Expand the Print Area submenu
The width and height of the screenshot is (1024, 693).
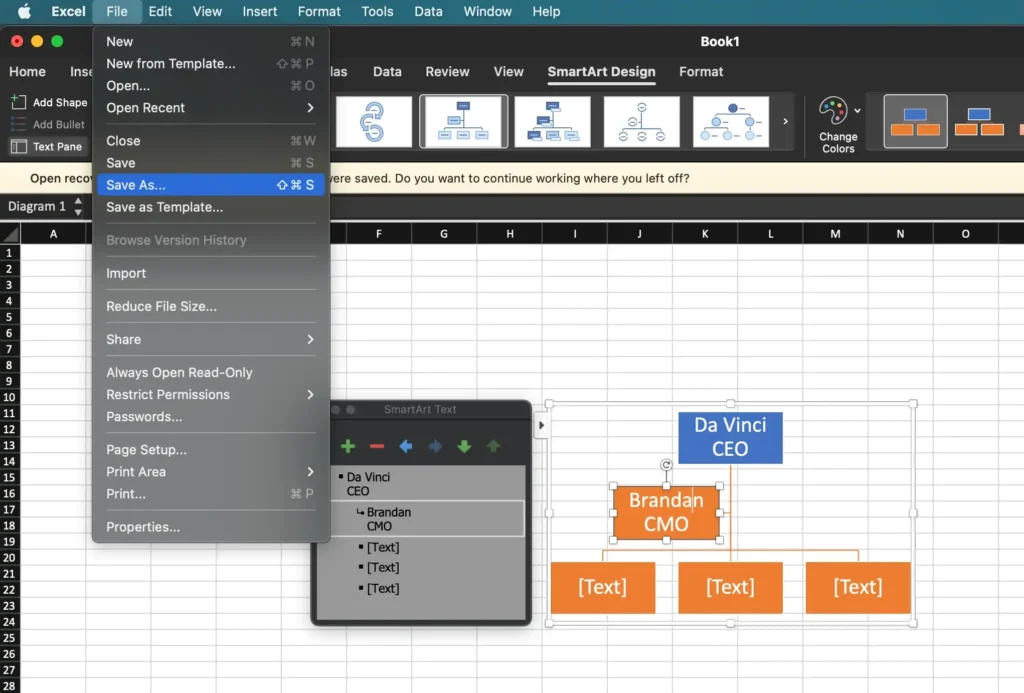point(210,472)
